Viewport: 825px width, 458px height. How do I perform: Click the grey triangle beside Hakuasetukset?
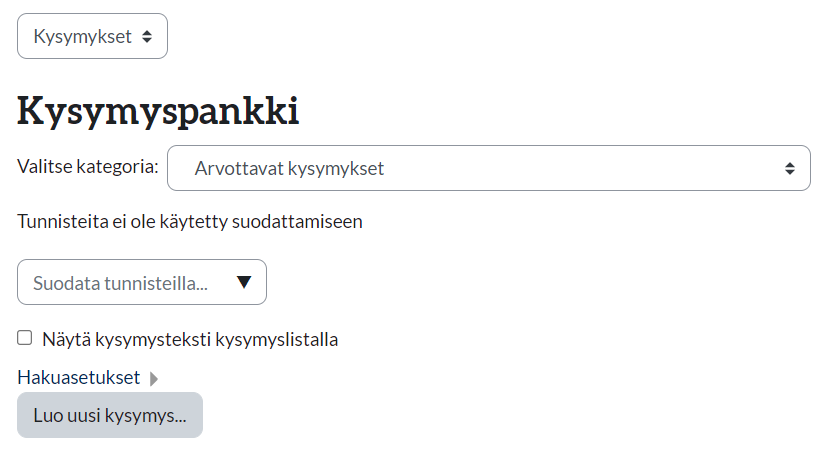click(x=154, y=379)
